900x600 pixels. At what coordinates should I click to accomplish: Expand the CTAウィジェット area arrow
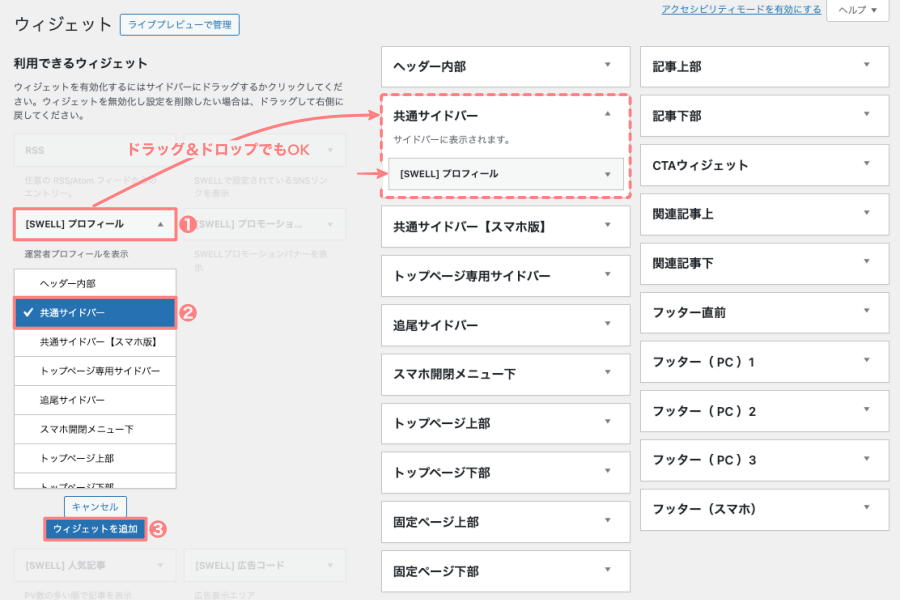866,164
